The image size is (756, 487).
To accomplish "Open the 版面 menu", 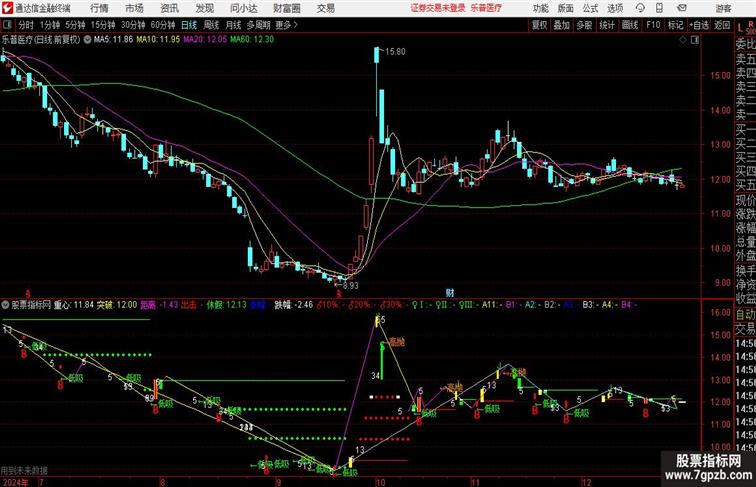I will click(566, 8).
